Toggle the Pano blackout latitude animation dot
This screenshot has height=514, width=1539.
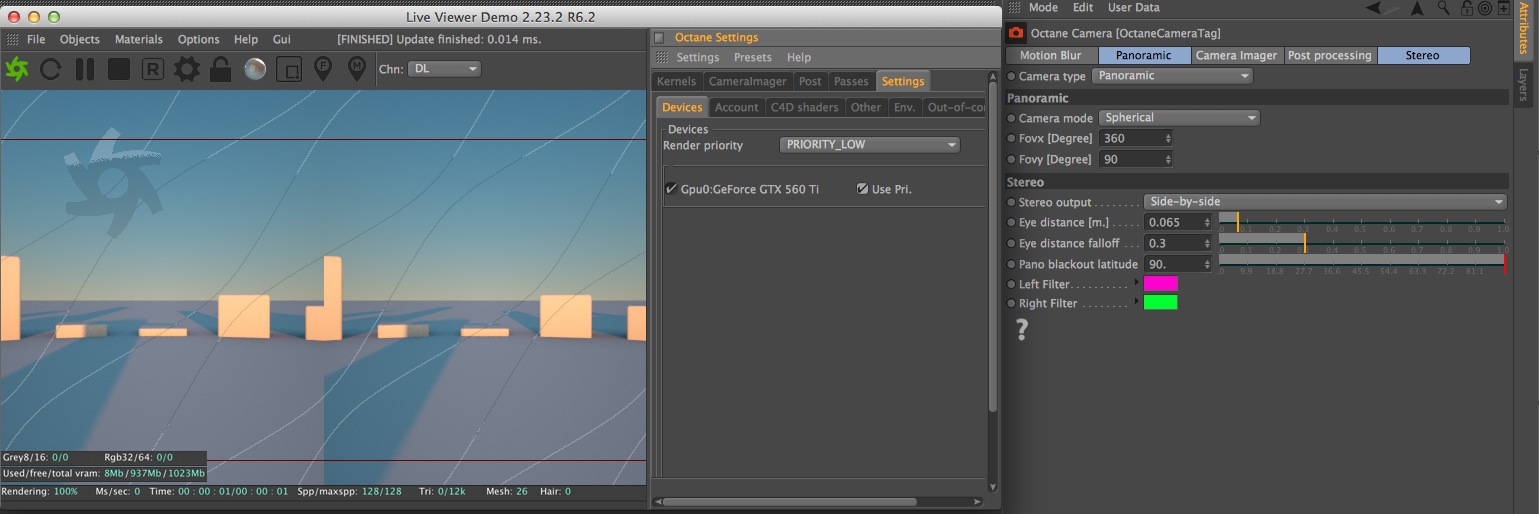pos(1011,264)
